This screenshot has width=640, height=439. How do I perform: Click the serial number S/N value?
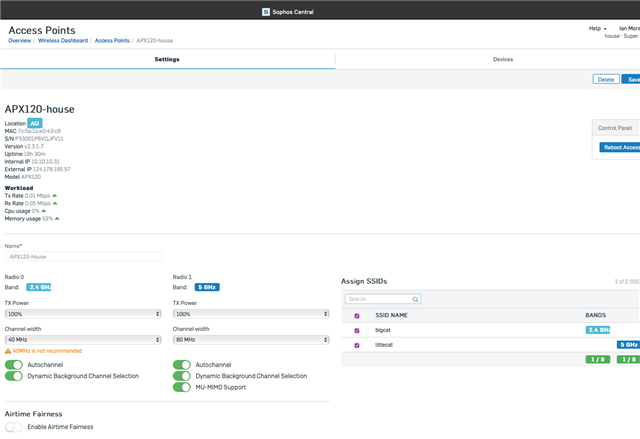39,139
